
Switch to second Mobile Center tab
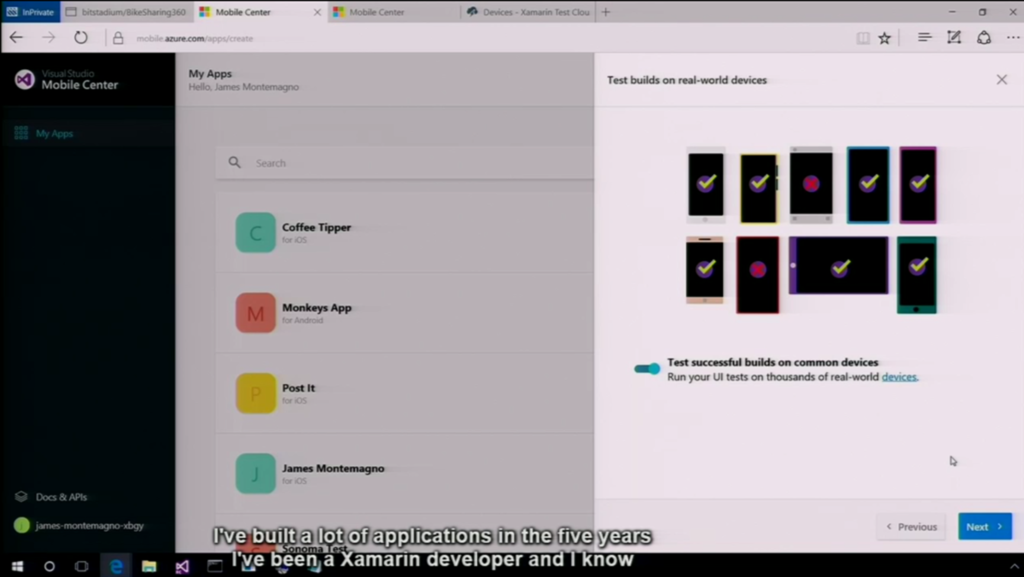(x=394, y=12)
